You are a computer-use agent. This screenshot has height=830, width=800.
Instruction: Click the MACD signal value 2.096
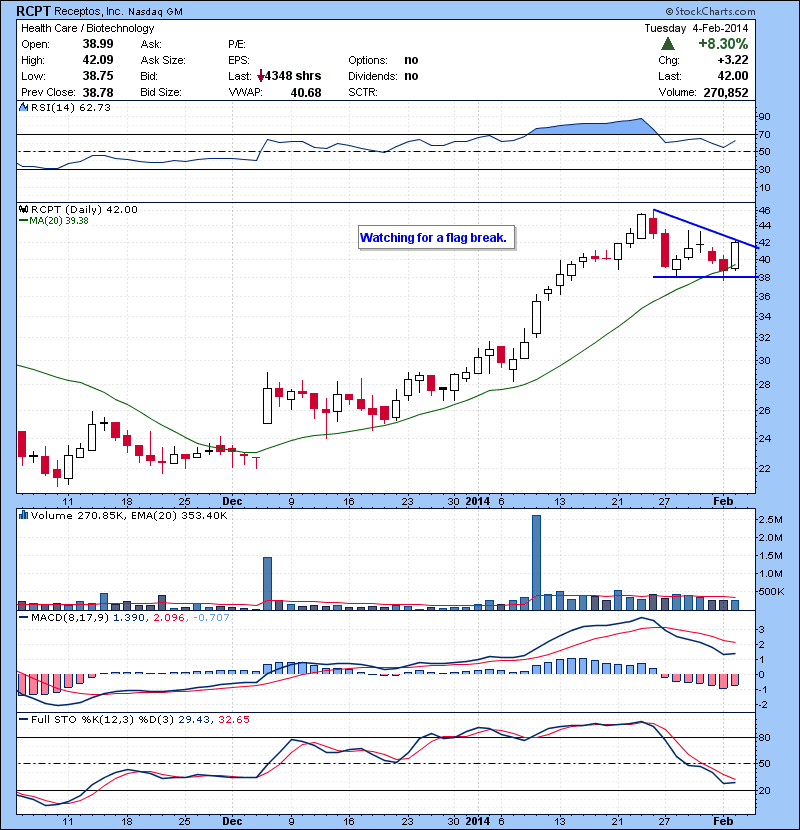(169, 618)
